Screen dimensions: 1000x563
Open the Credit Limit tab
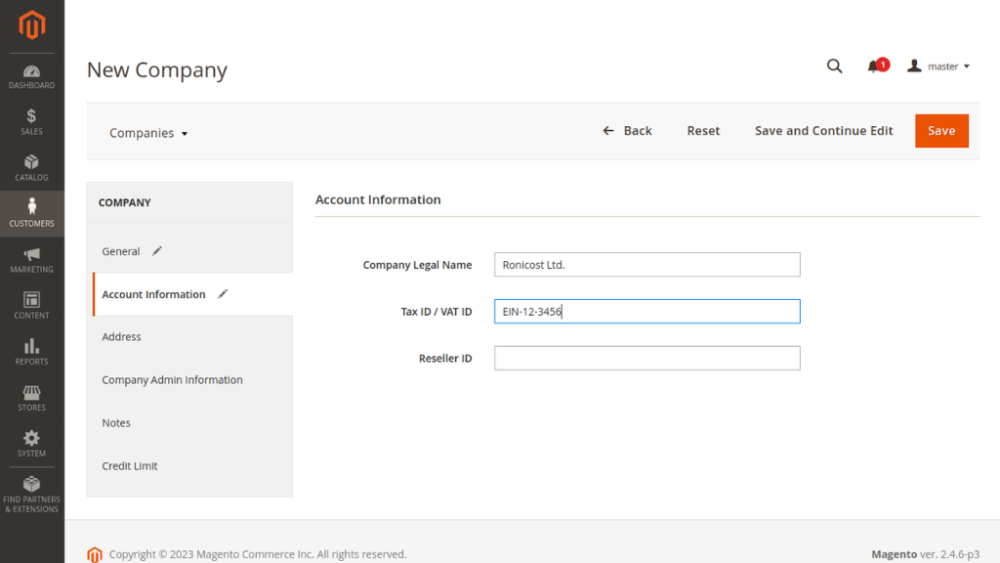129,465
